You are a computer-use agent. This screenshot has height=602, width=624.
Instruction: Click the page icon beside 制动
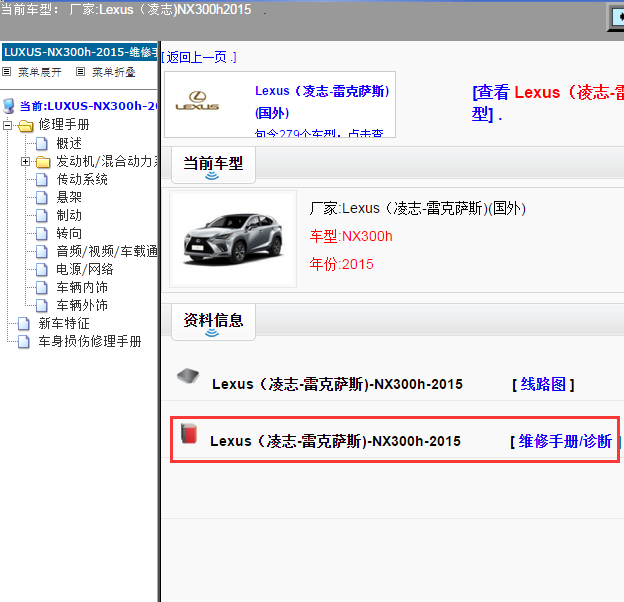pyautogui.click(x=42, y=216)
